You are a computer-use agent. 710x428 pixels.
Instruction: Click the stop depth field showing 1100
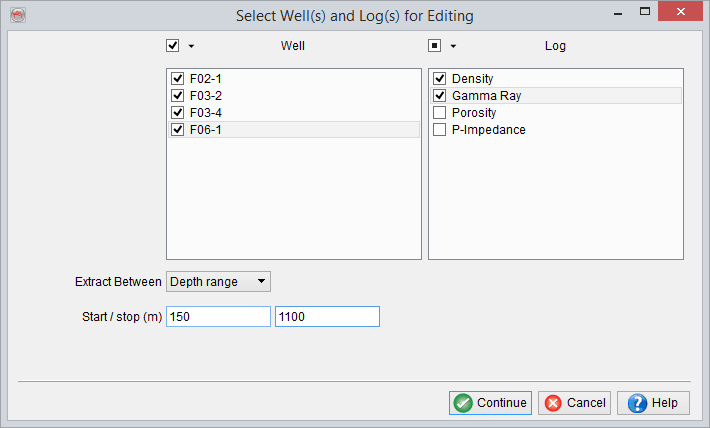327,317
